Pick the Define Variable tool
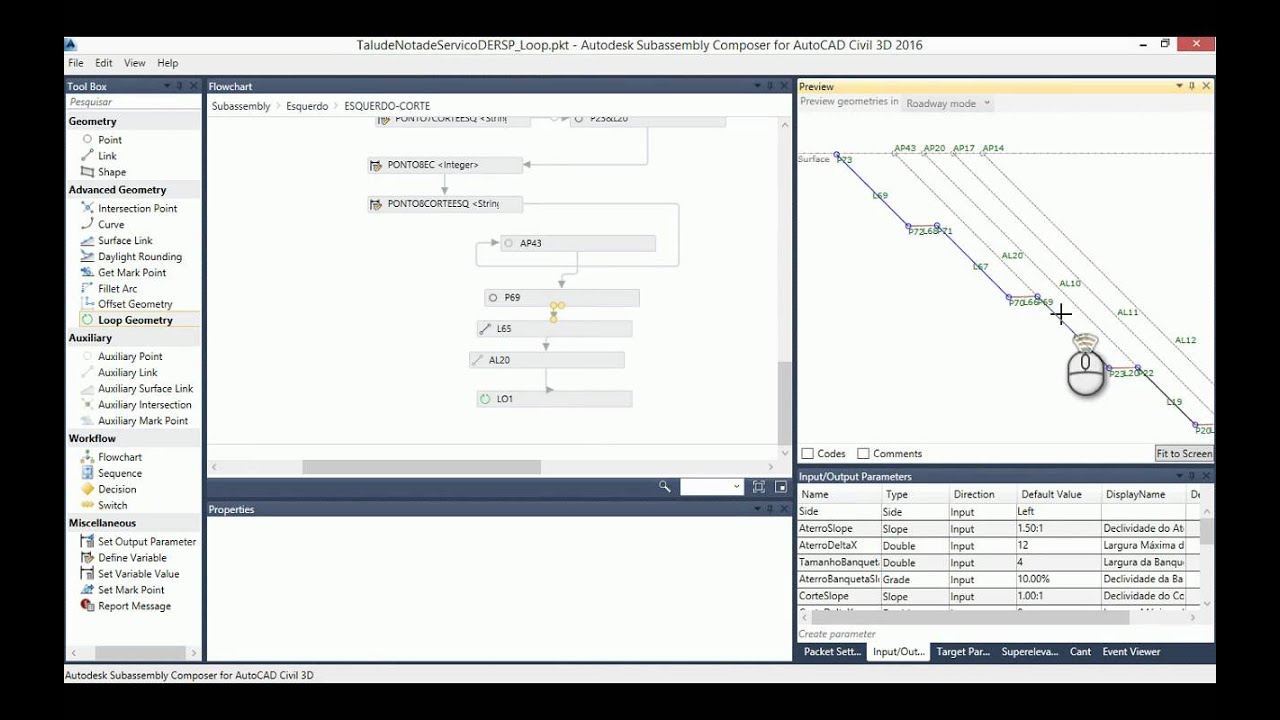Viewport: 1280px width, 720px height. tap(132, 557)
